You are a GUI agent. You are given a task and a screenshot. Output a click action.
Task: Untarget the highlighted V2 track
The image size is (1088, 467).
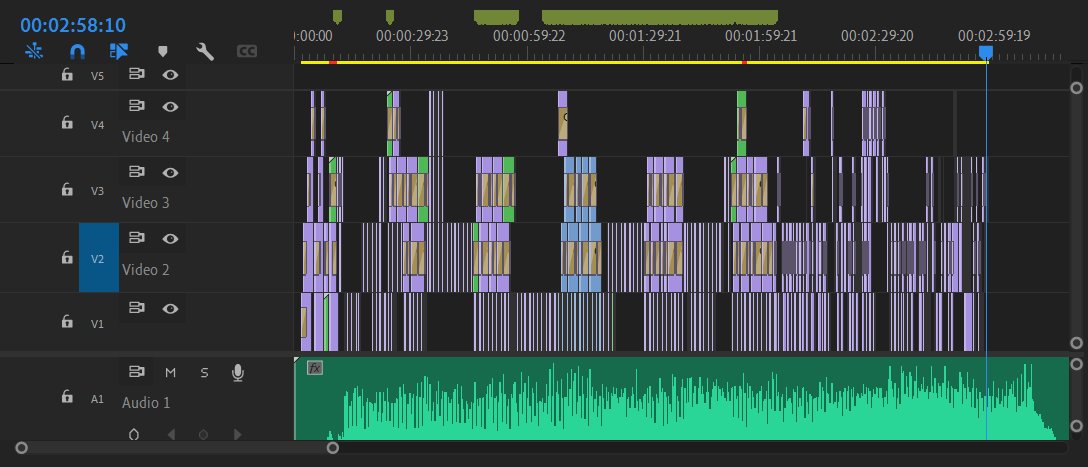click(x=99, y=257)
